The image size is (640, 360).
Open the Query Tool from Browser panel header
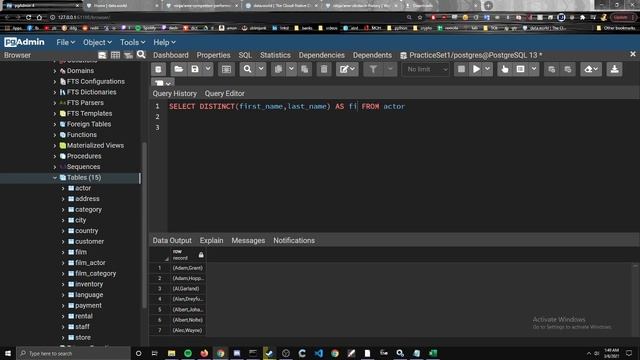coord(102,55)
